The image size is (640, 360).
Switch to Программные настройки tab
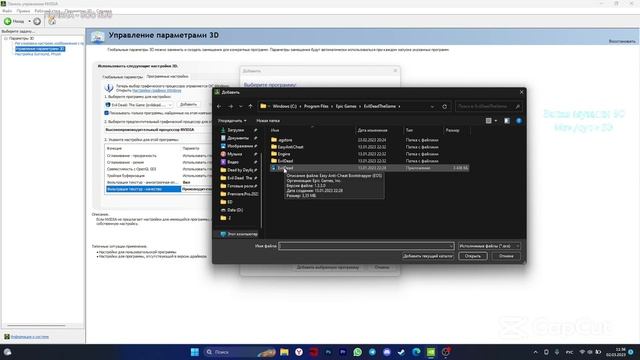167,76
